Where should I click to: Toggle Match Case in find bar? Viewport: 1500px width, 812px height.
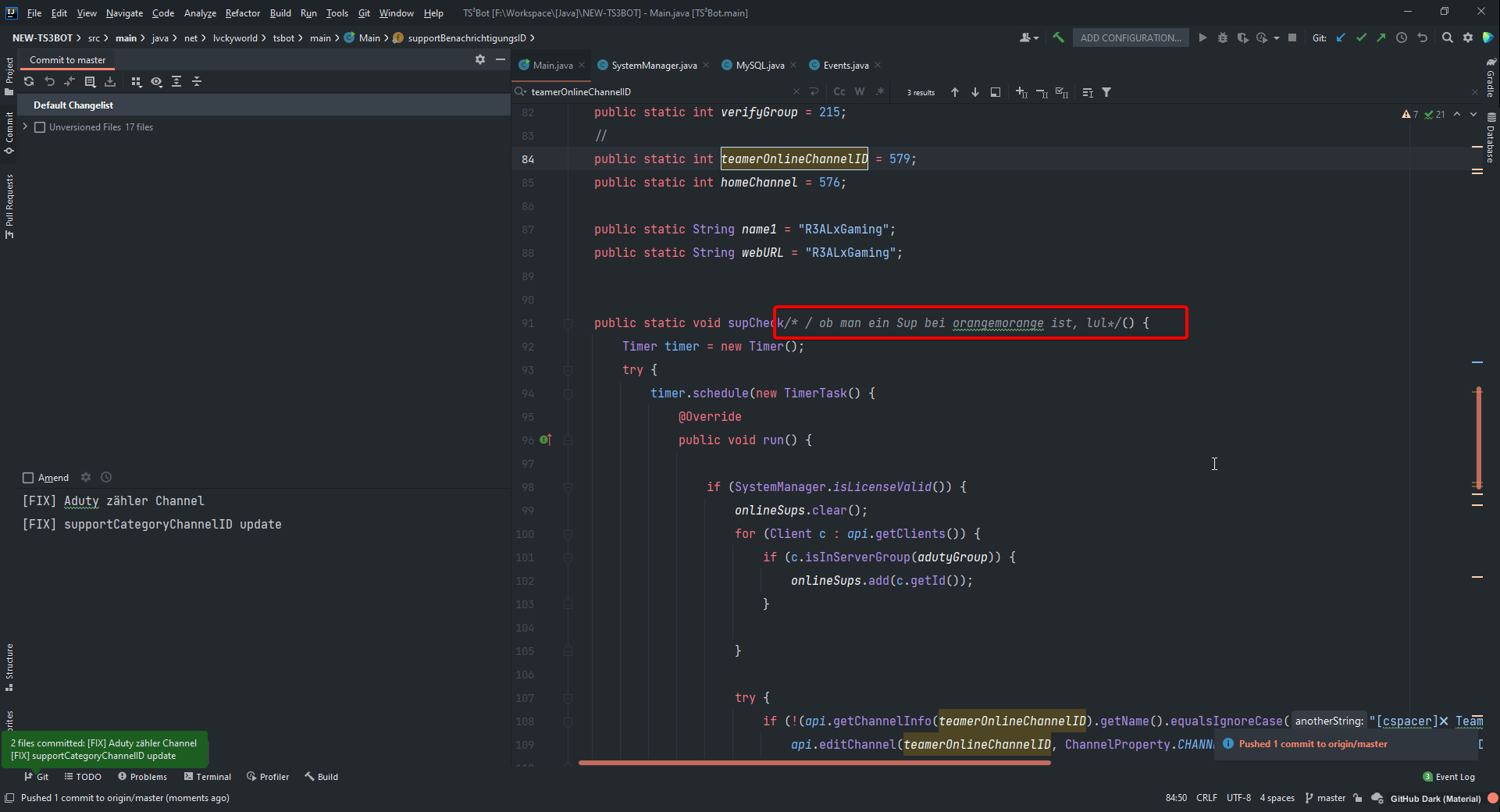pyautogui.click(x=839, y=92)
